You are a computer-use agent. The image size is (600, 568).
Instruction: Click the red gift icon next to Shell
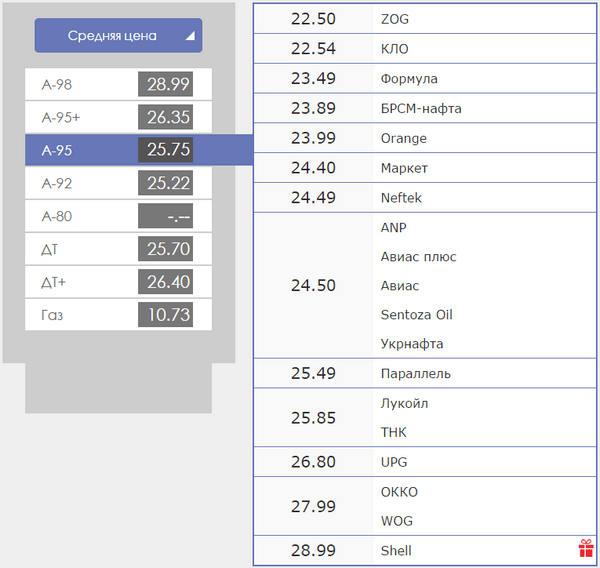(586, 548)
